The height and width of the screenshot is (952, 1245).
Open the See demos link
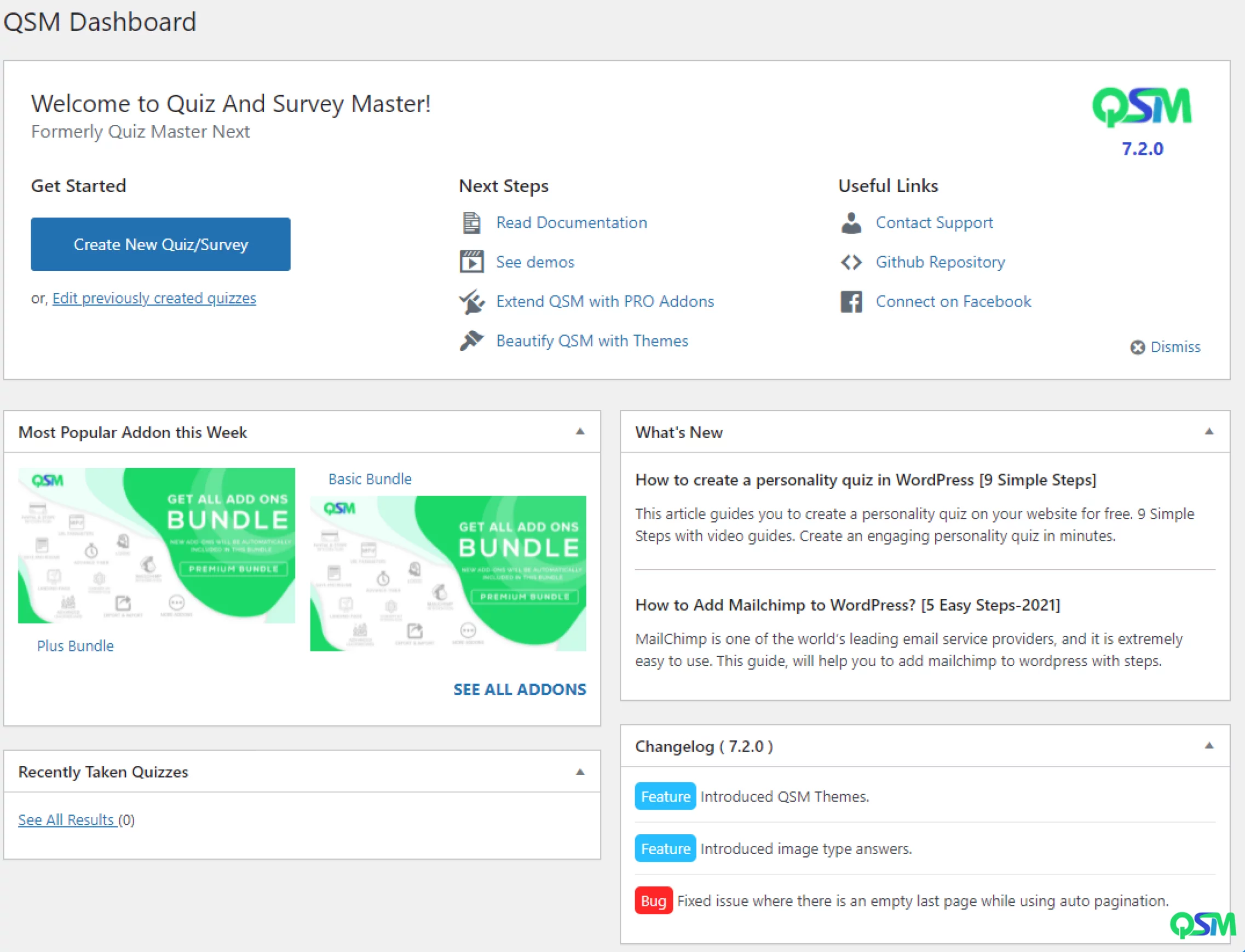click(535, 262)
